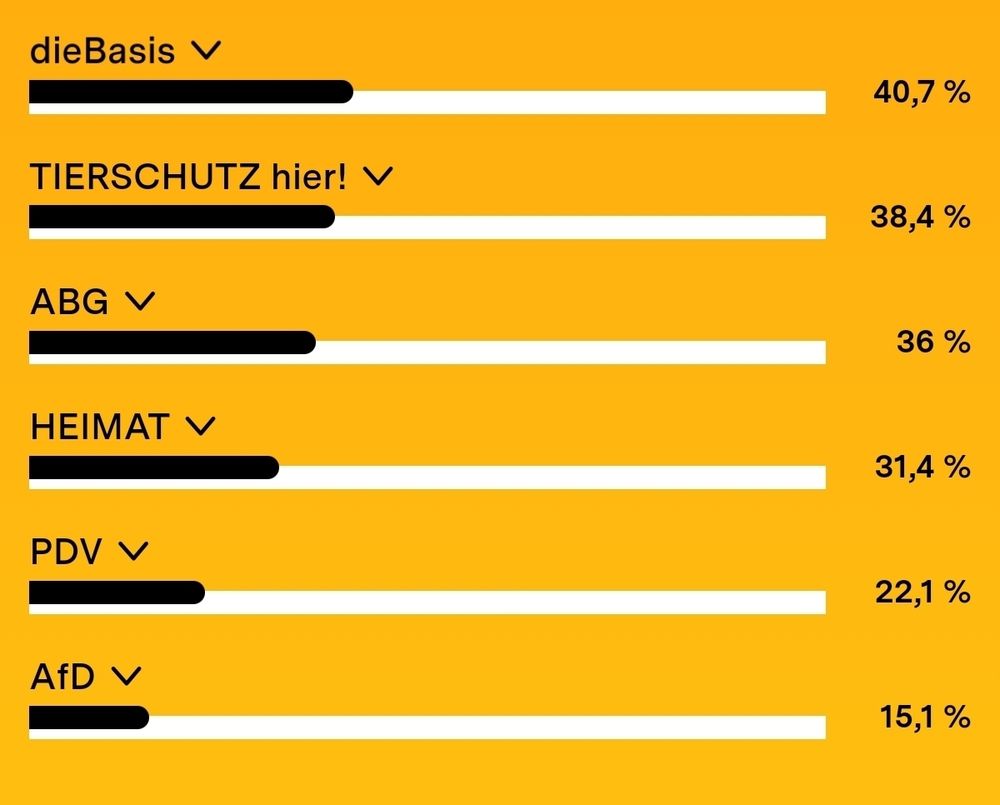Expand the TIERSCHUTZ hier! entry
This screenshot has width=1000, height=805.
[x=379, y=176]
